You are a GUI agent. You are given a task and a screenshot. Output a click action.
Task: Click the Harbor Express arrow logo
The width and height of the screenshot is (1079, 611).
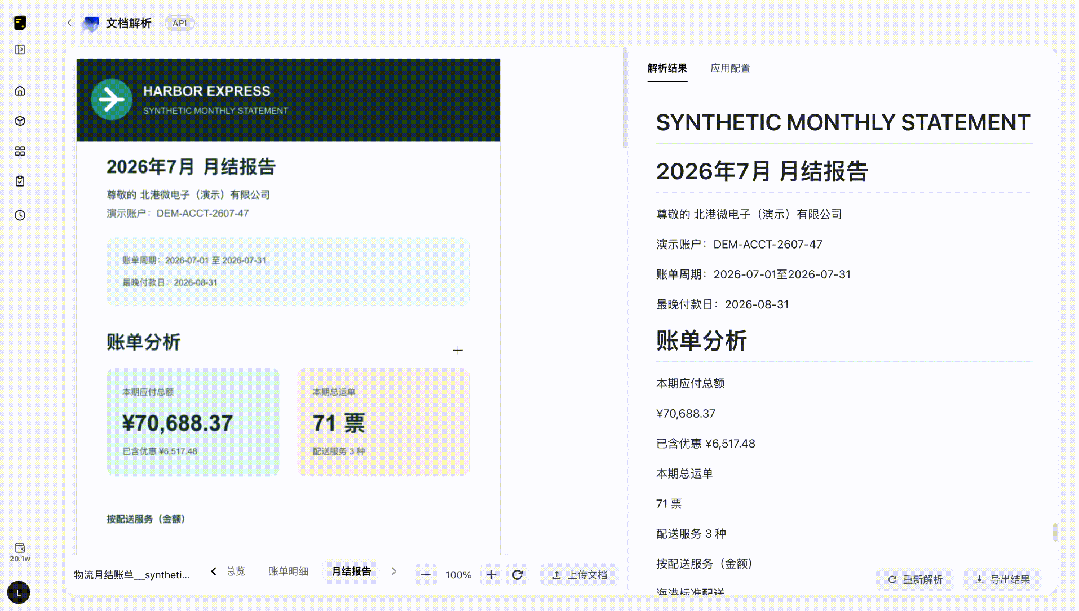point(111,100)
